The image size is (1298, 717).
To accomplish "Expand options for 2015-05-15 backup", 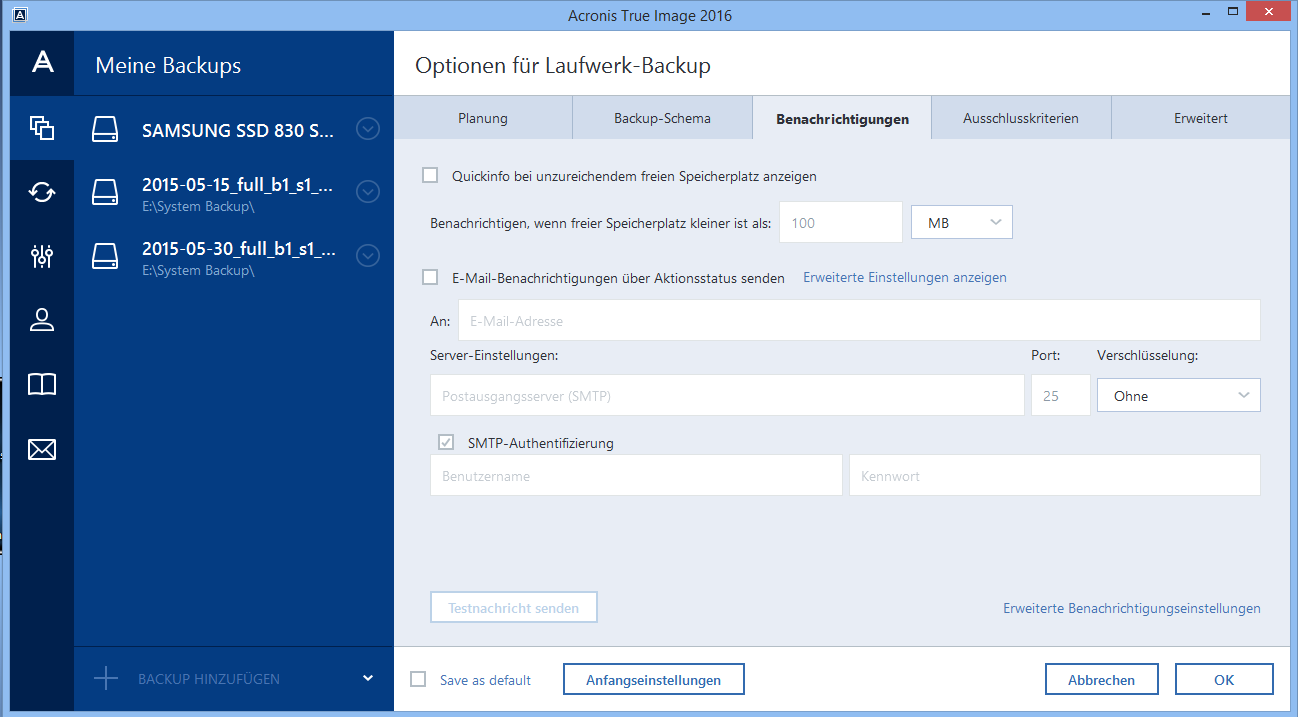I will pyautogui.click(x=368, y=192).
